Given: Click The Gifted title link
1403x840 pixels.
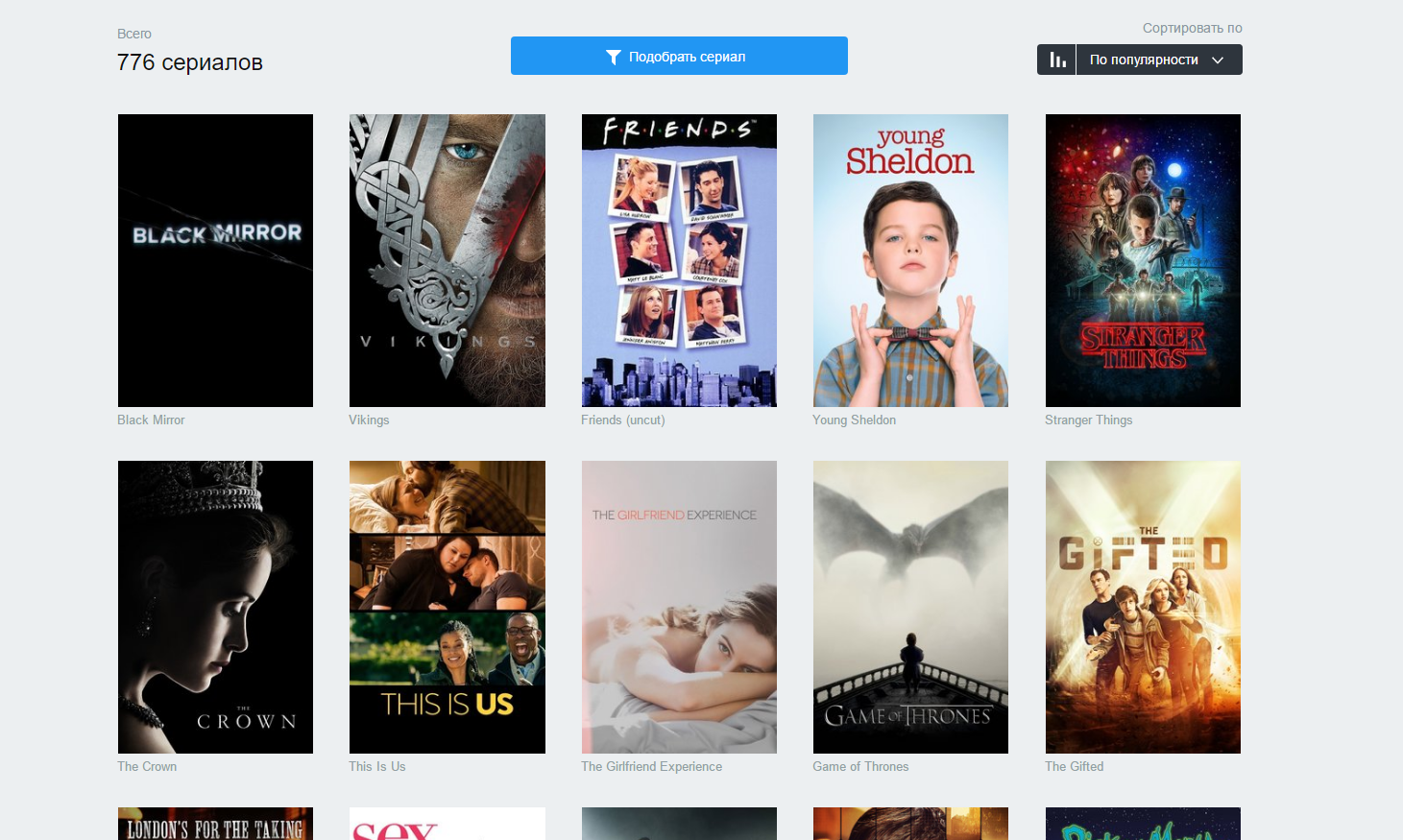Looking at the screenshot, I should pyautogui.click(x=1074, y=766).
